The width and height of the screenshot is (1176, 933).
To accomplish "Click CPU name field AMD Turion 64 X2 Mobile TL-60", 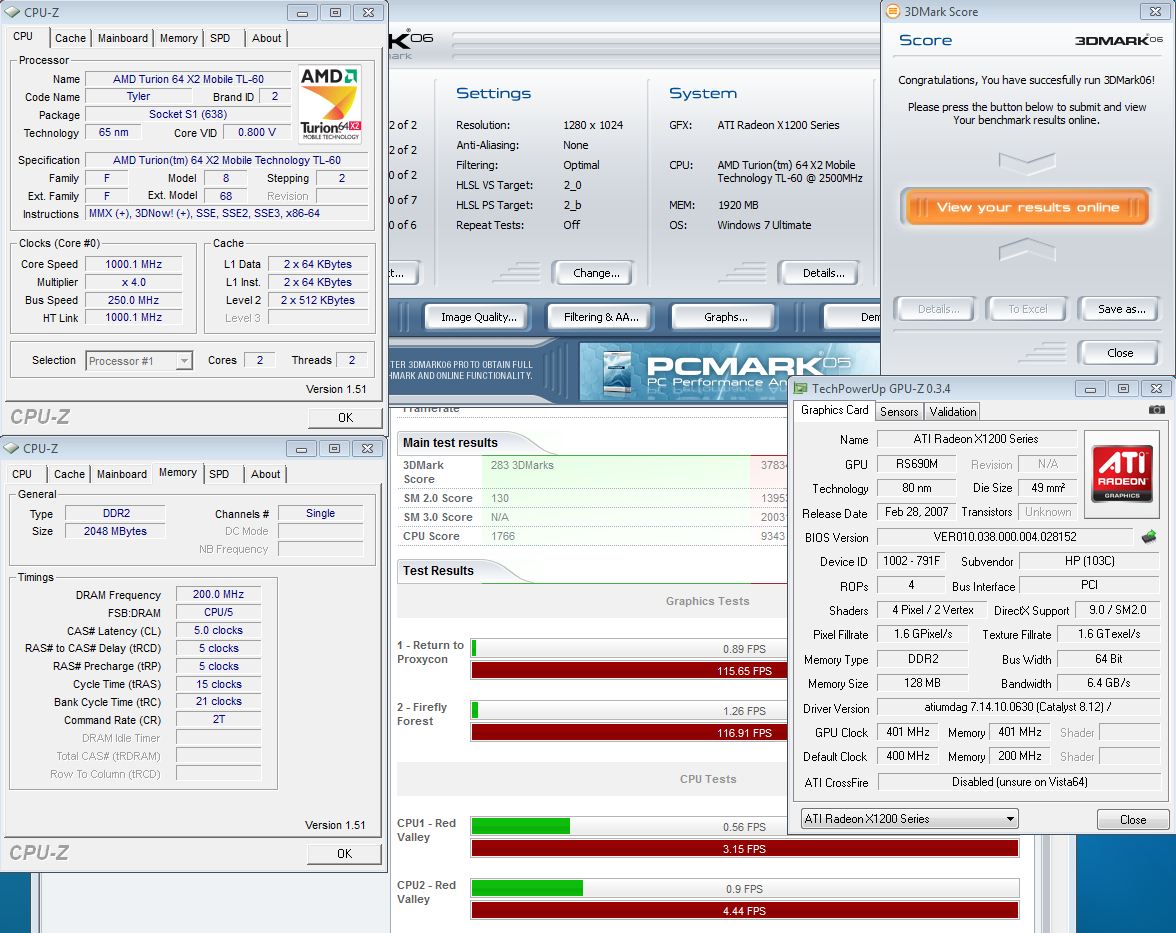I will pyautogui.click(x=189, y=79).
